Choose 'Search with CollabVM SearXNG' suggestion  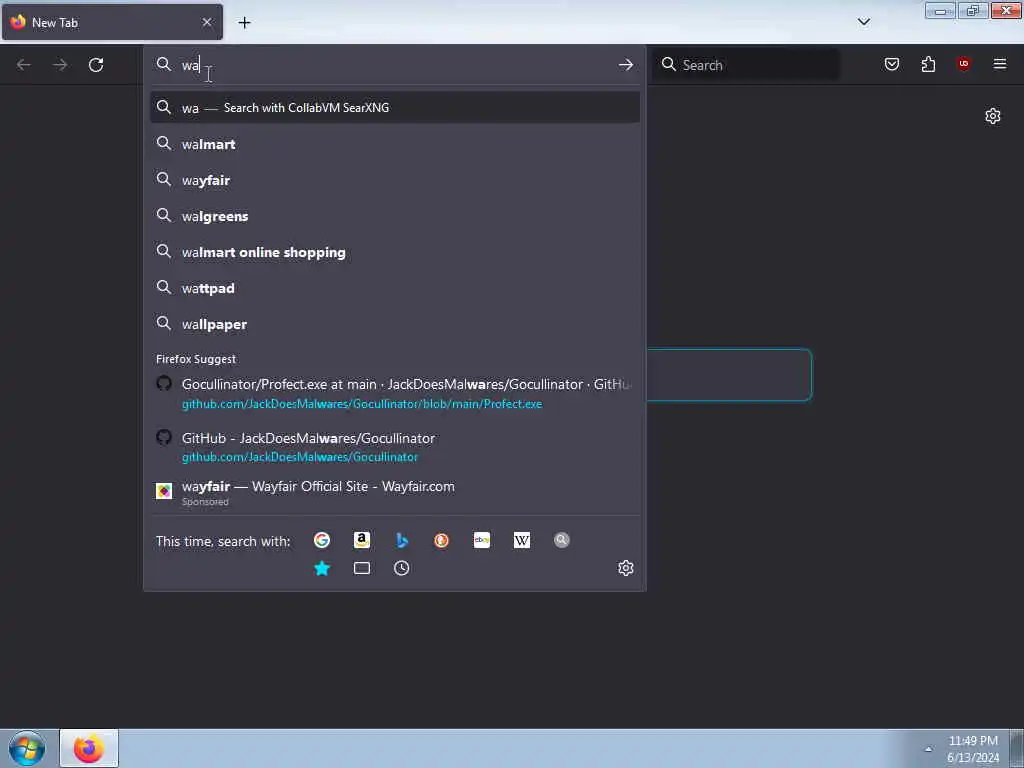(x=394, y=108)
